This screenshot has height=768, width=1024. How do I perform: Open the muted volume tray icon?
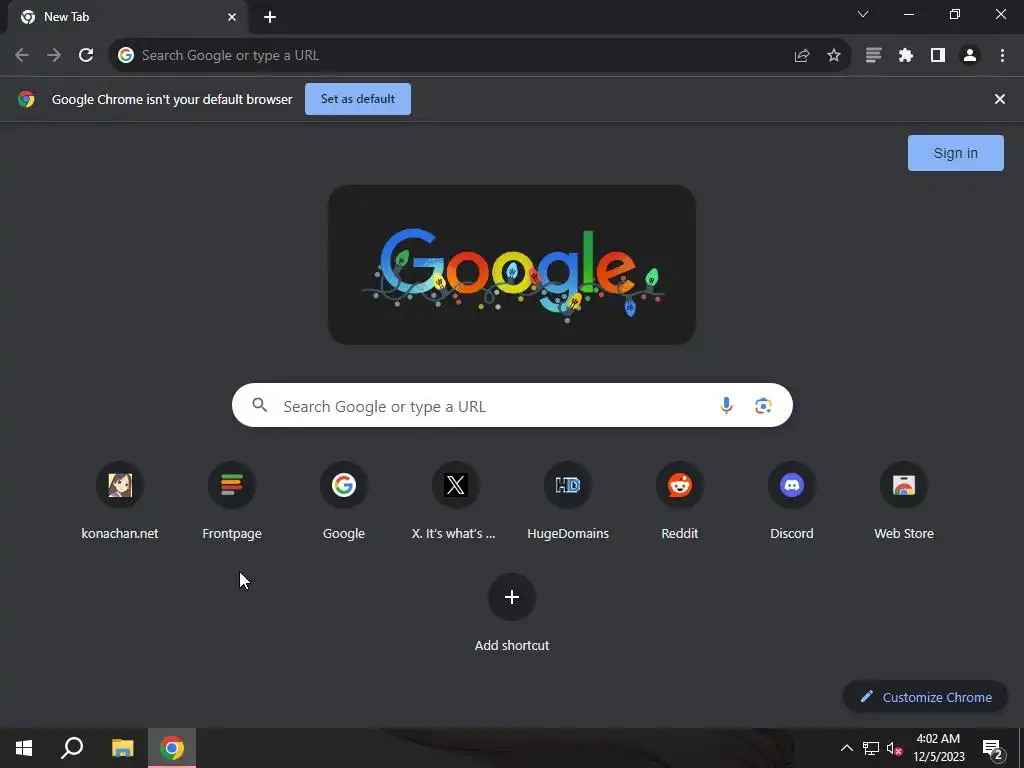tap(894, 748)
